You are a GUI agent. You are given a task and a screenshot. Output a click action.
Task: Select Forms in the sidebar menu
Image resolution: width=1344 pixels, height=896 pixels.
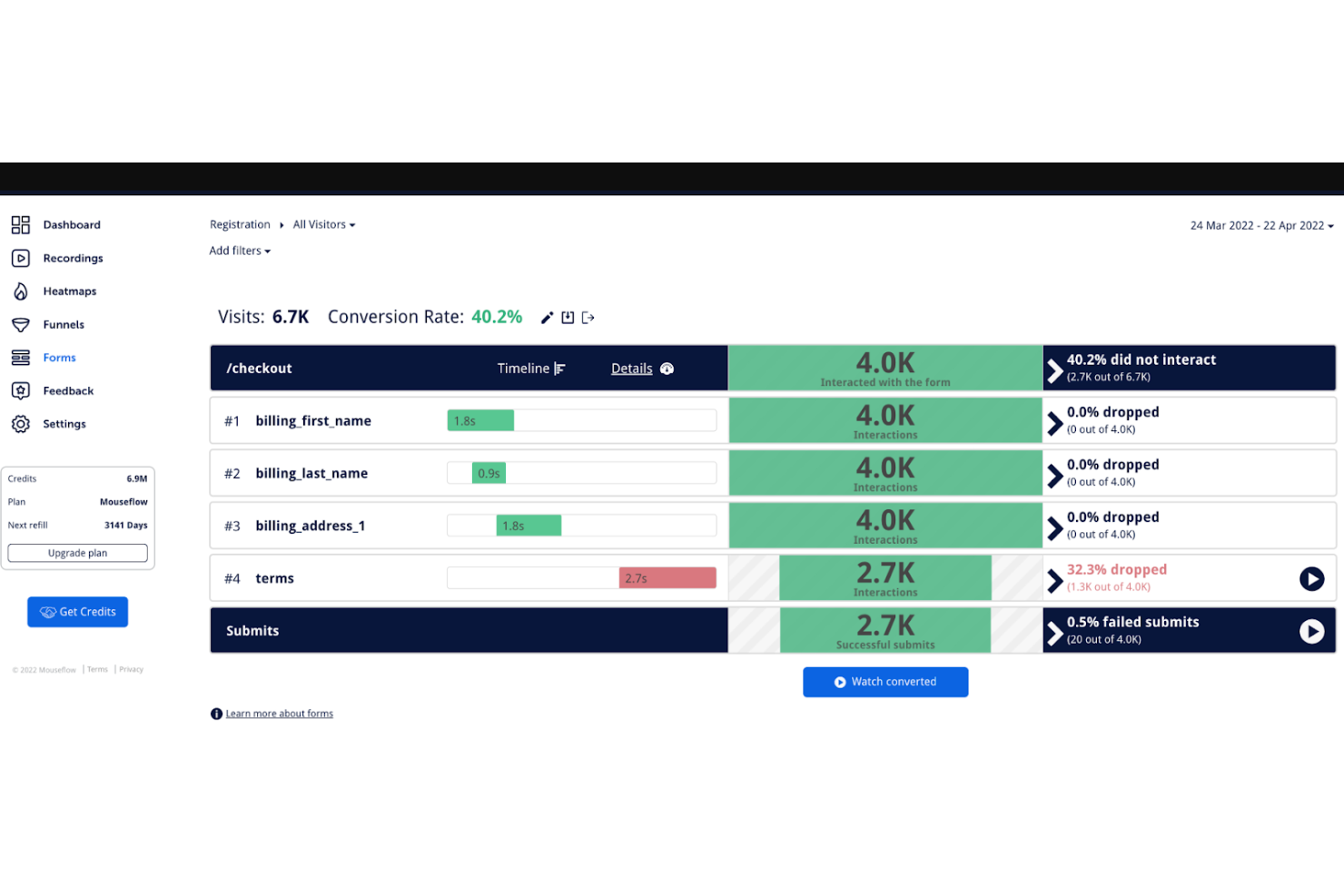click(58, 357)
